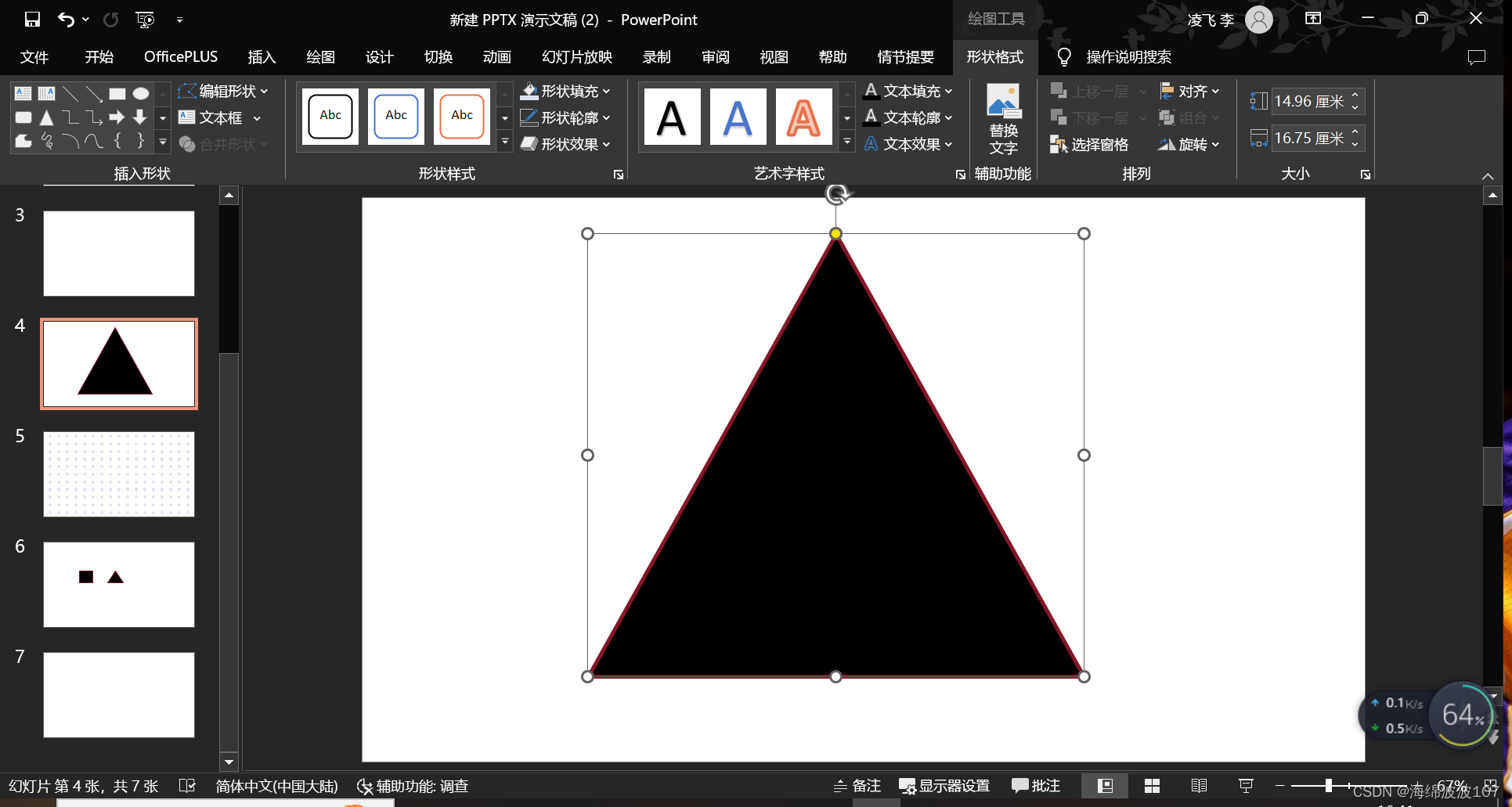Open 显示器设置 display settings
Image resolution: width=1512 pixels, height=807 pixels.
pos(944,786)
